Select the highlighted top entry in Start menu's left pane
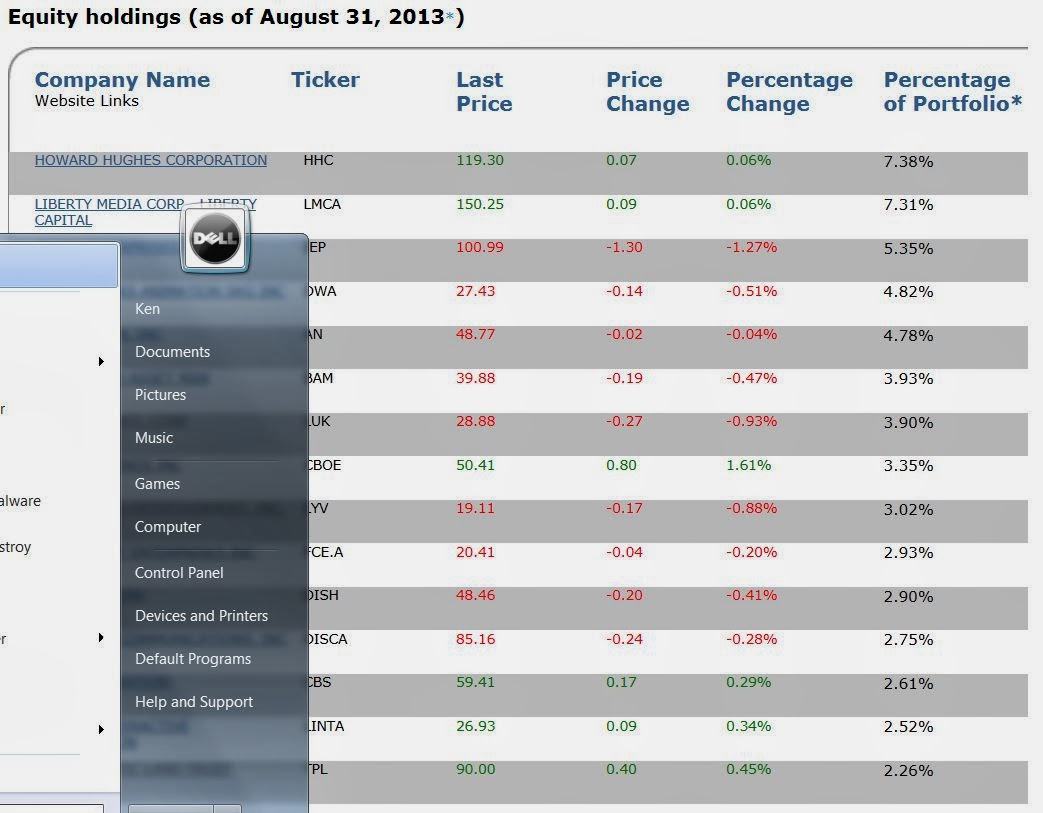Image resolution: width=1043 pixels, height=813 pixels. [58, 266]
